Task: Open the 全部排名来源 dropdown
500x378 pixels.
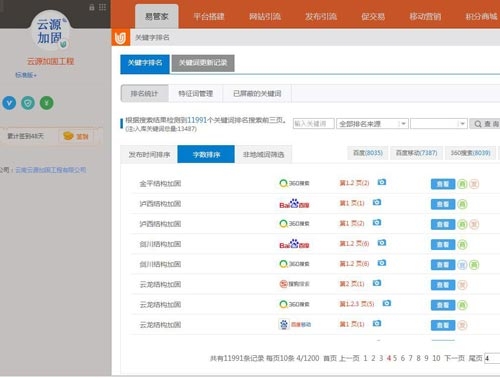Action: [x=372, y=124]
